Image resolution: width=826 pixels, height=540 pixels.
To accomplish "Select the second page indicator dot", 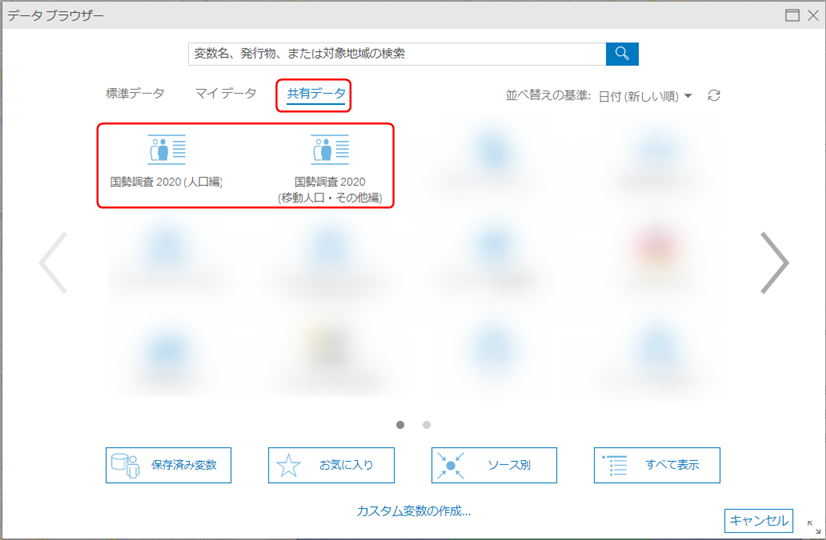I will tap(427, 425).
